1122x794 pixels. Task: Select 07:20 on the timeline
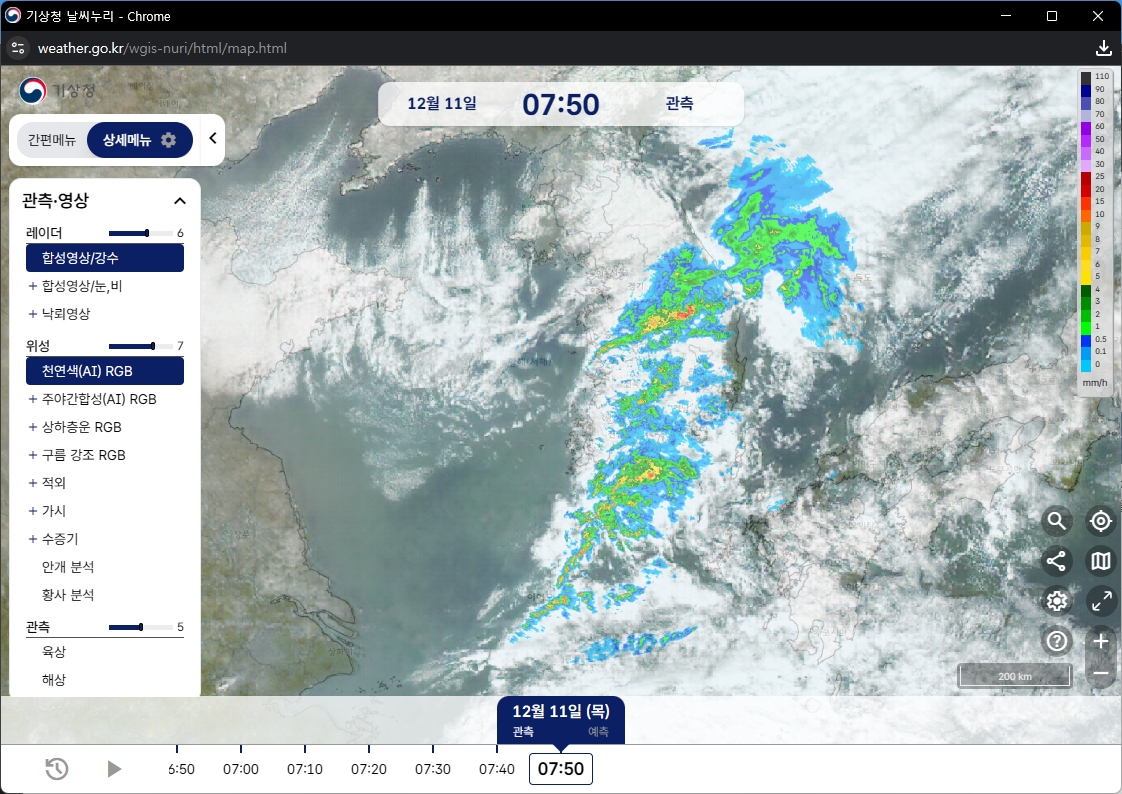[x=369, y=769]
